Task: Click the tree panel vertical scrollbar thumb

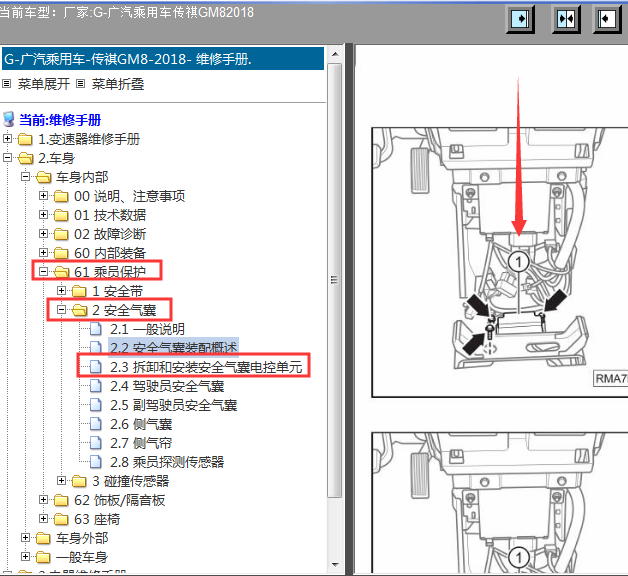Action: (335, 280)
